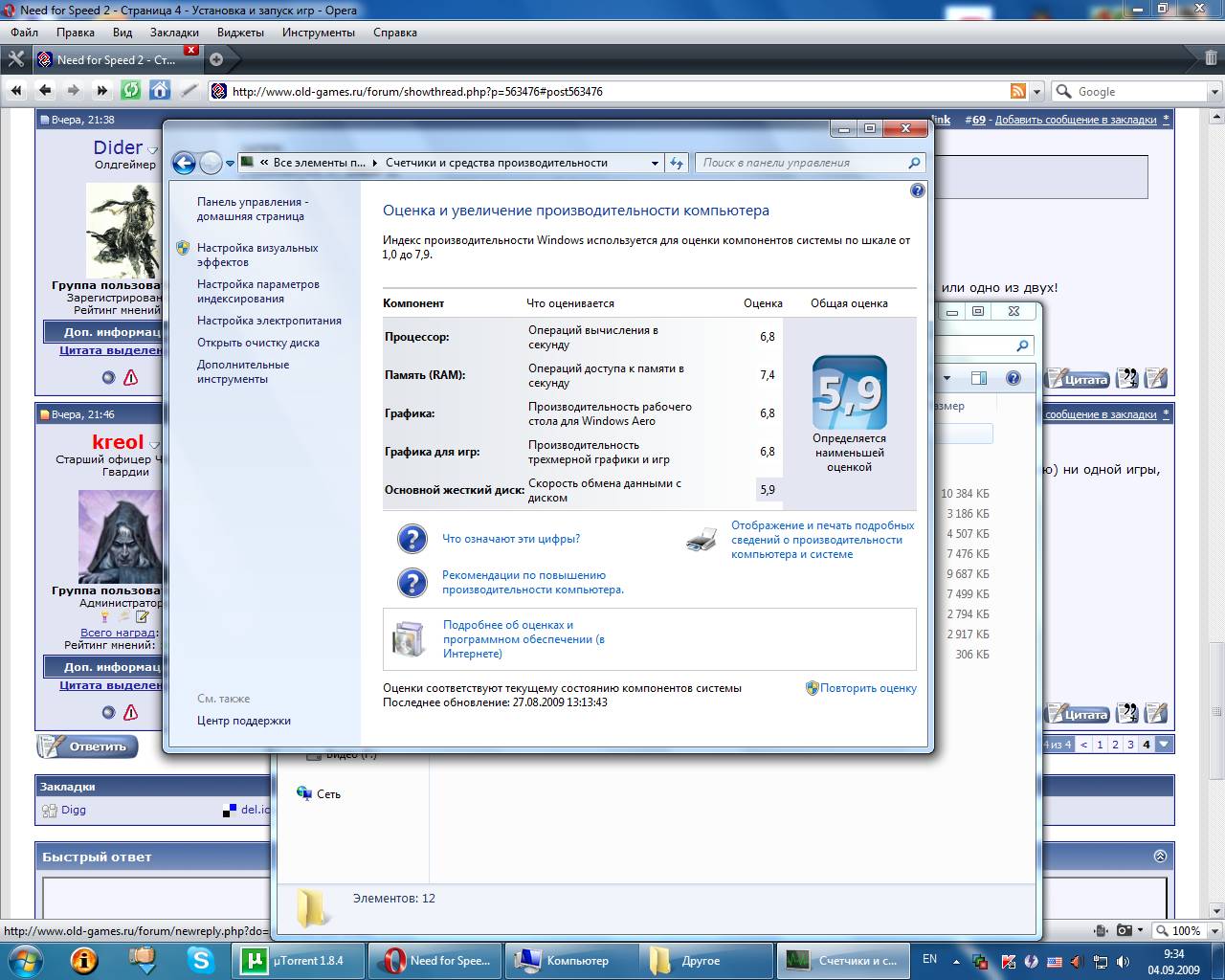Open the Закладки menu
This screenshot has height=980, width=1225.
pyautogui.click(x=174, y=32)
